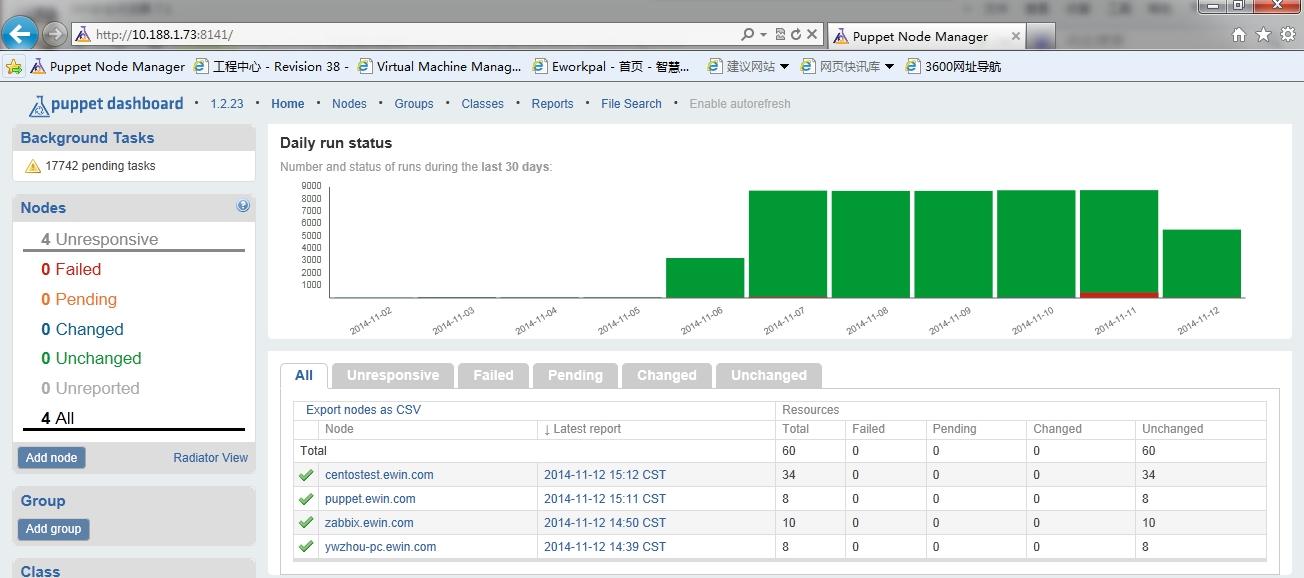Viewport: 1304px width, 578px height.
Task: Expand the 网页快讯库 favorites dropdown arrow
Action: point(889,67)
